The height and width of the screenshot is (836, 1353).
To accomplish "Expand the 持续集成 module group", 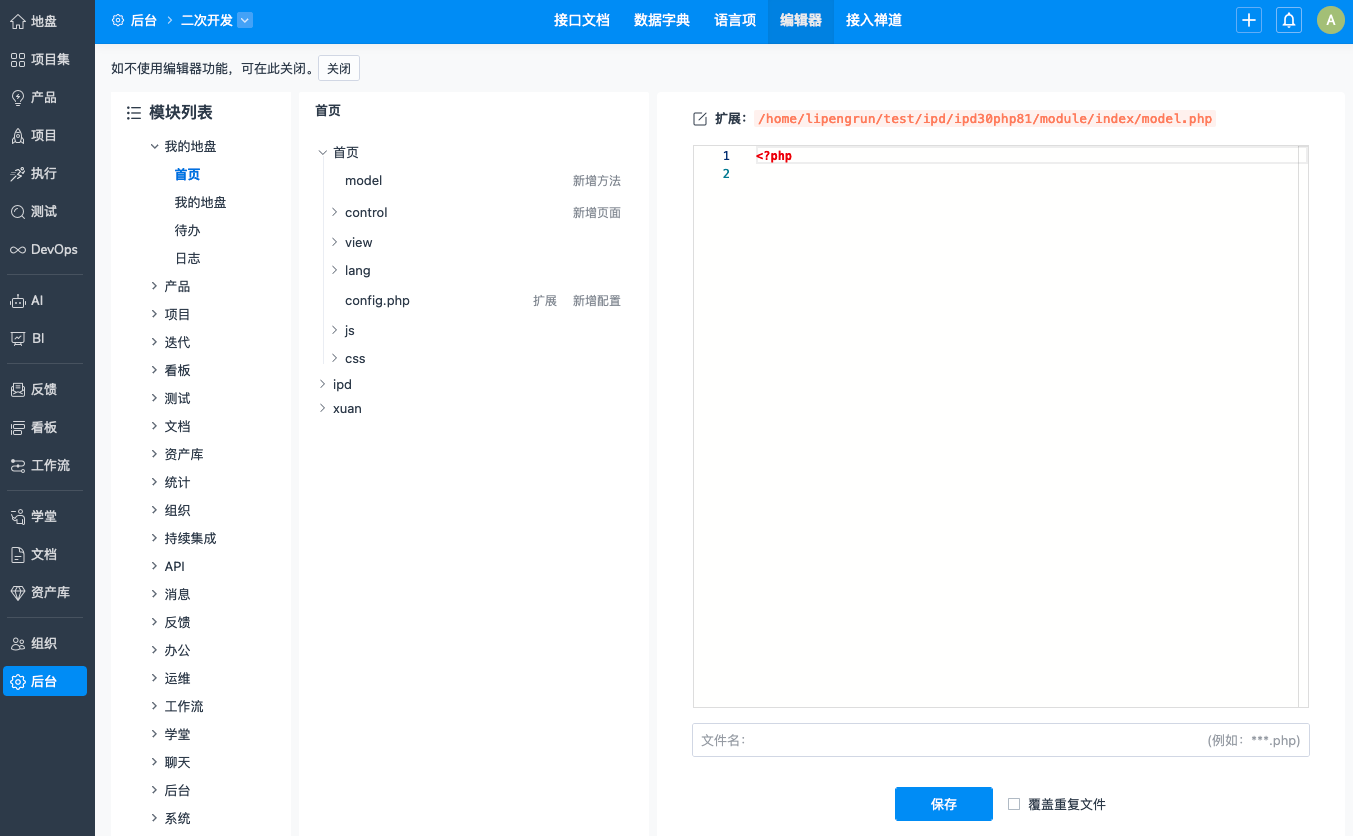I will pyautogui.click(x=154, y=539).
